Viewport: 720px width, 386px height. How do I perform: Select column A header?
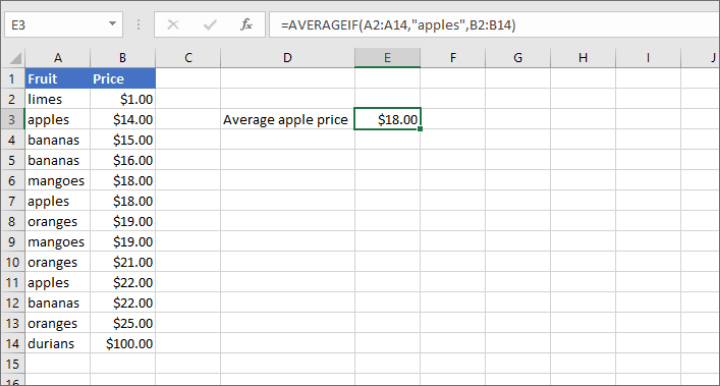pyautogui.click(x=58, y=58)
